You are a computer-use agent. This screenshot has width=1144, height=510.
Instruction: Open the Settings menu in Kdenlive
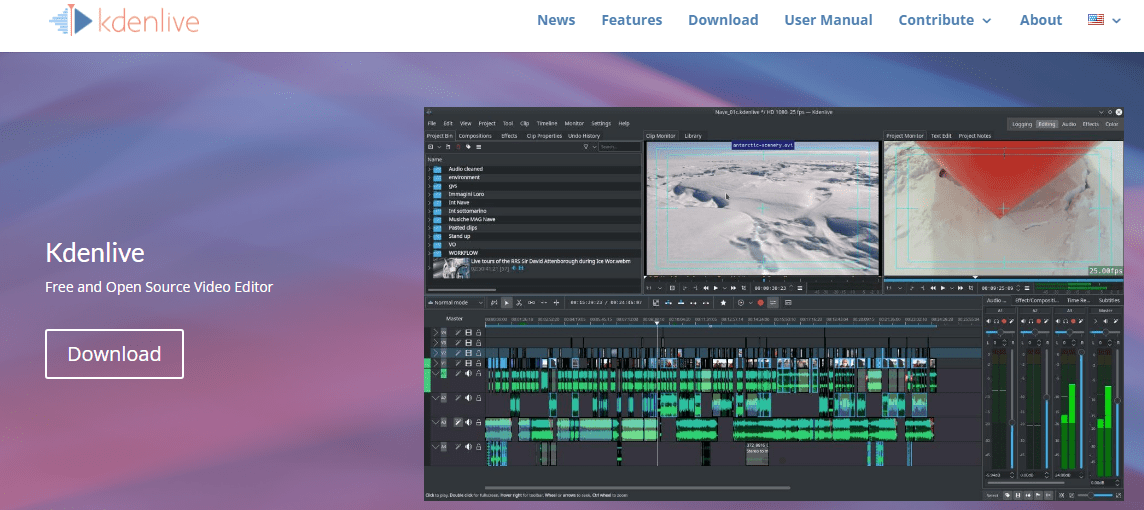coord(601,123)
